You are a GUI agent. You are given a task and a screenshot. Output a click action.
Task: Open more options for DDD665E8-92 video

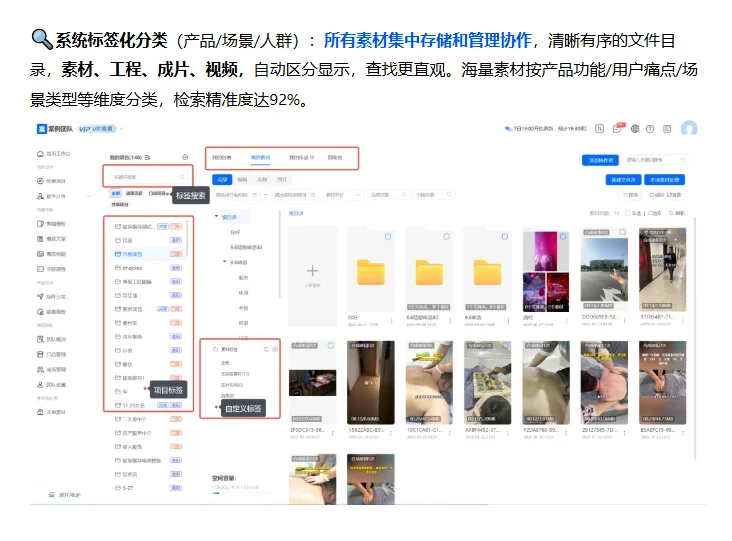(625, 320)
